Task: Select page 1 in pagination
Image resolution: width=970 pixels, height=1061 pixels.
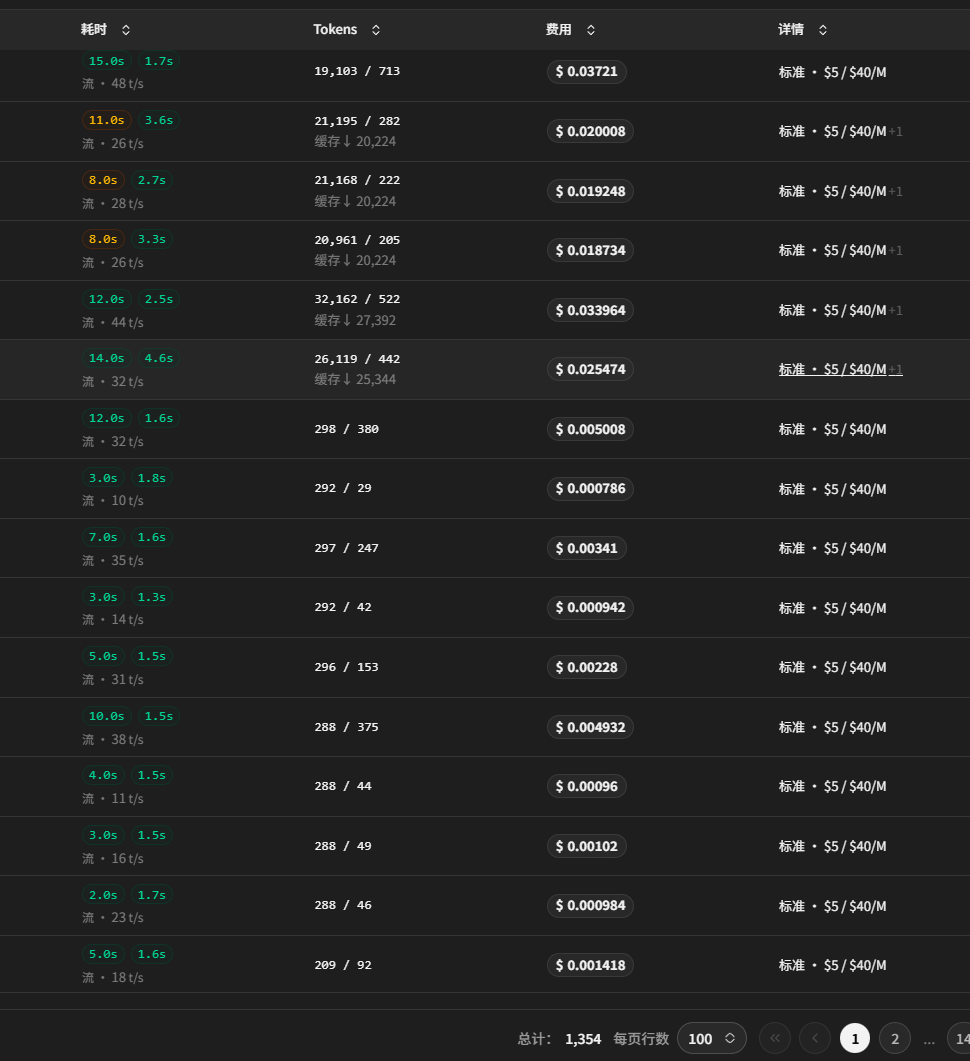Action: 855,1038
